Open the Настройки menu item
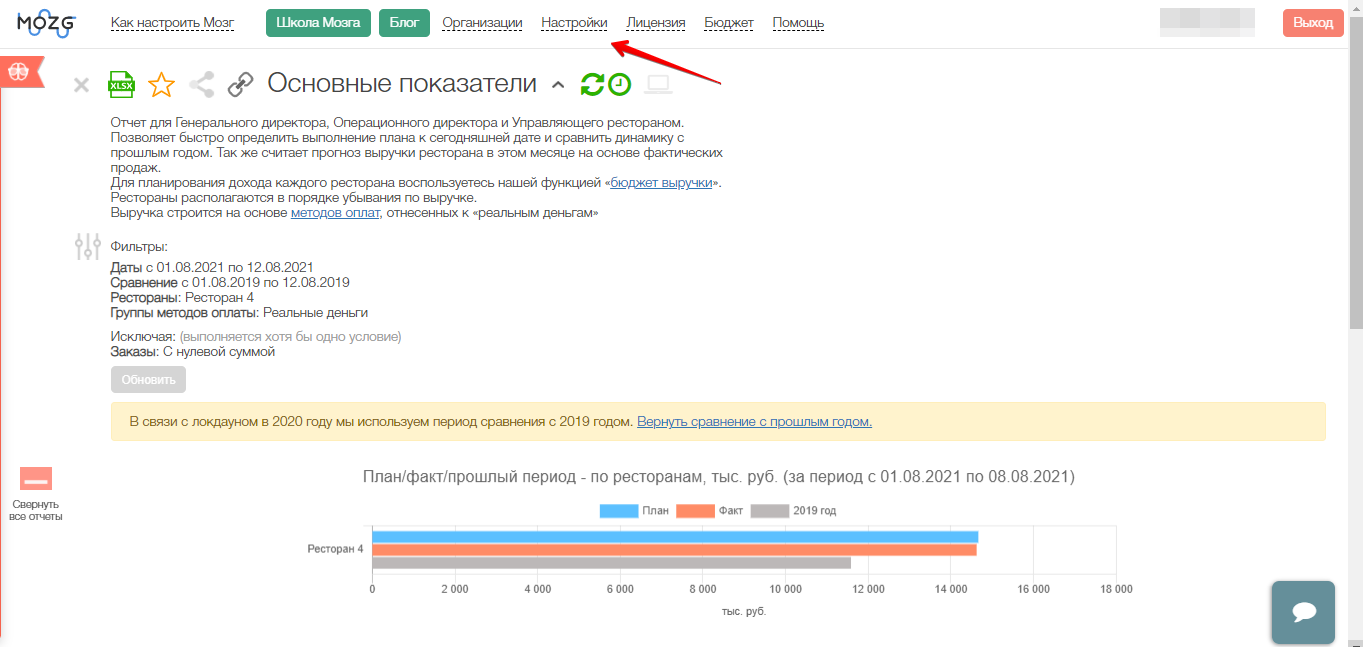 [574, 23]
